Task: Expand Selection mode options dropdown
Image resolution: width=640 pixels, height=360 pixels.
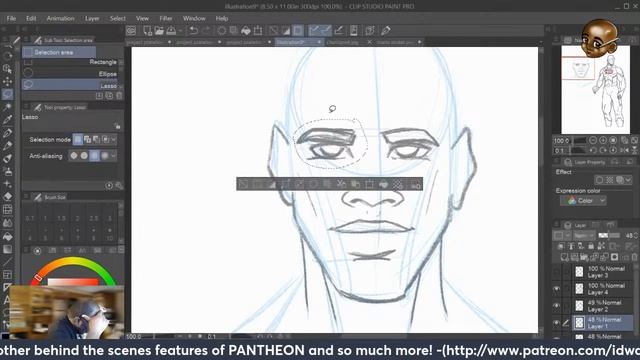Action: (x=114, y=140)
